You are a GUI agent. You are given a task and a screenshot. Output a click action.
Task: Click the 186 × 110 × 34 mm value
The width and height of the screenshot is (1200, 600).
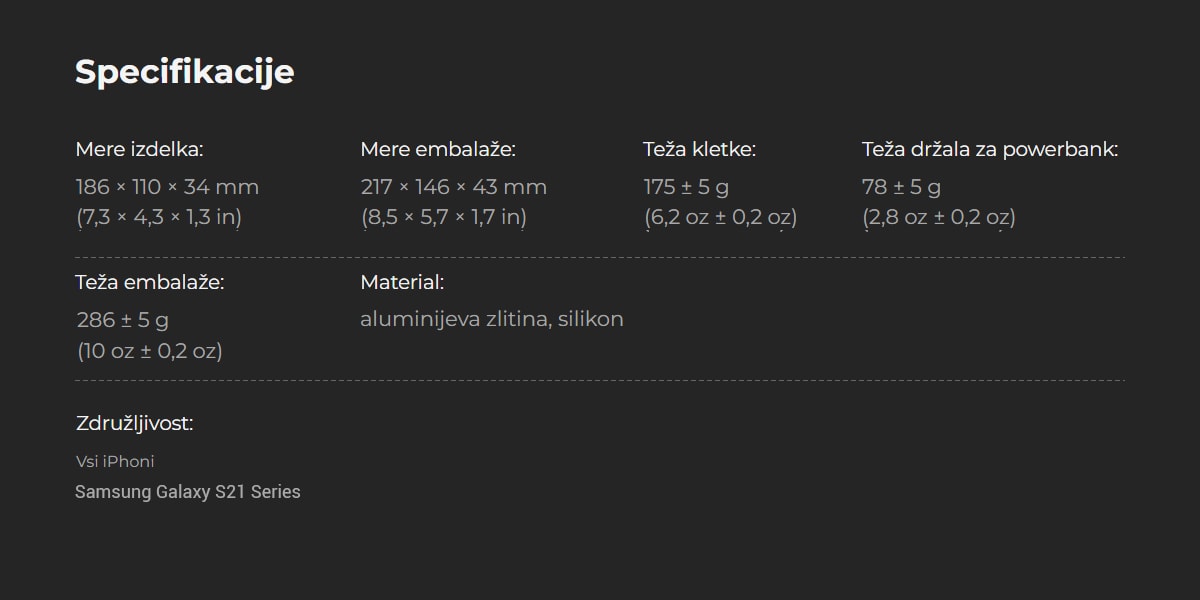[x=167, y=187]
